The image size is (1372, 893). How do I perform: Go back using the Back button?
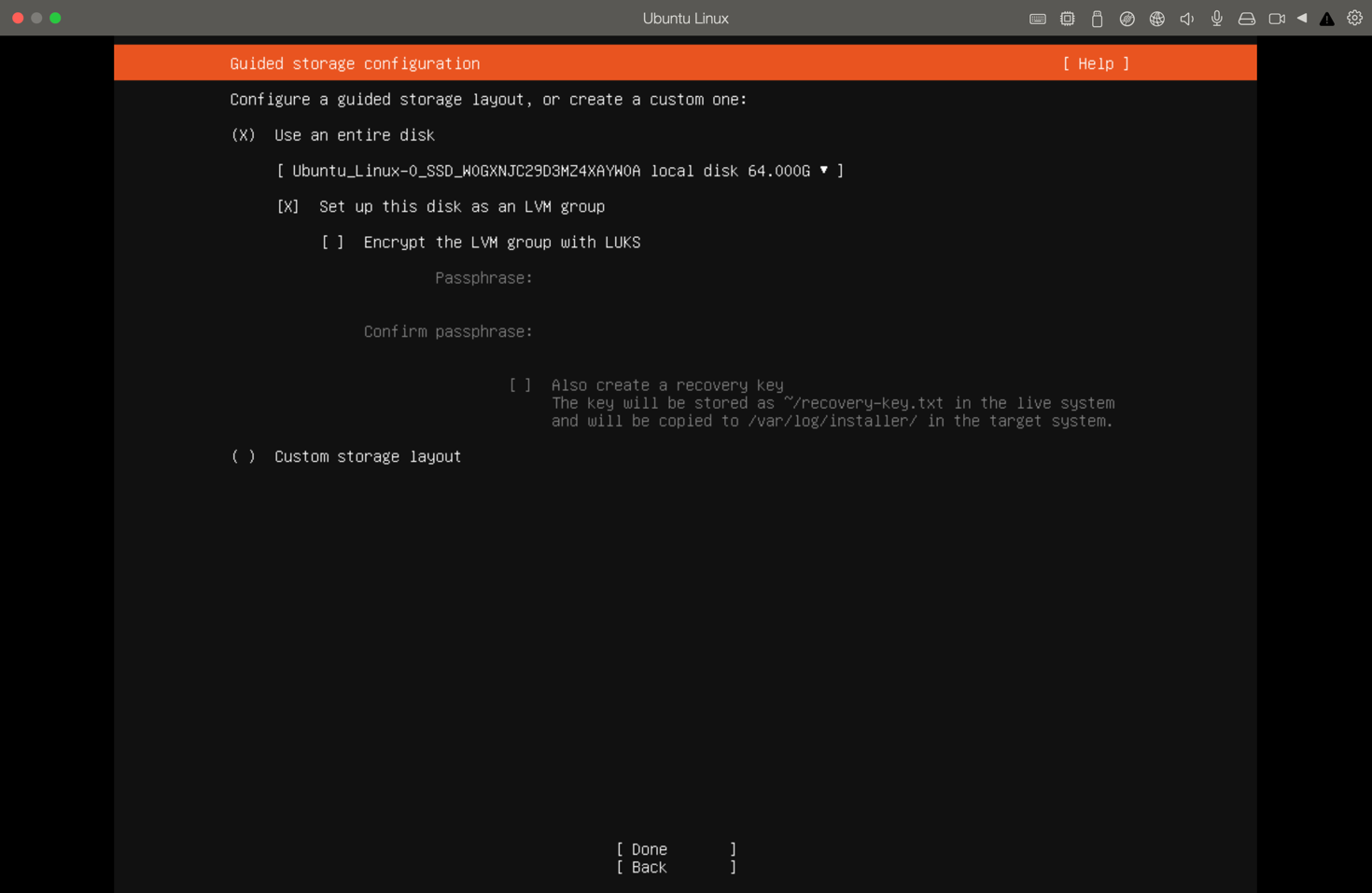(x=650, y=867)
